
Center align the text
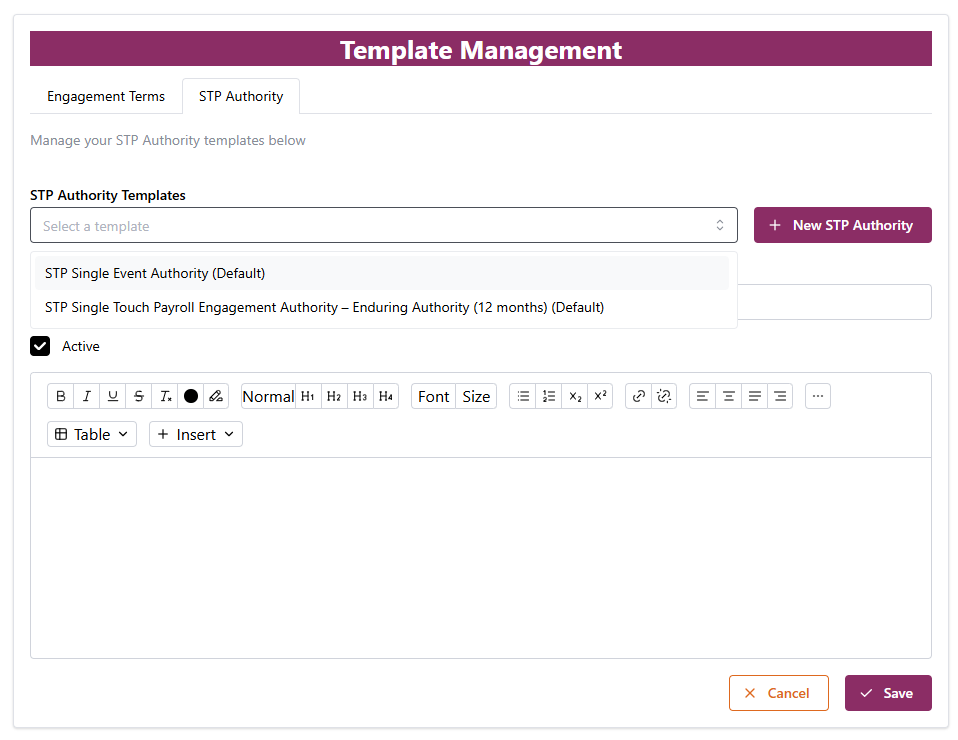tap(729, 396)
